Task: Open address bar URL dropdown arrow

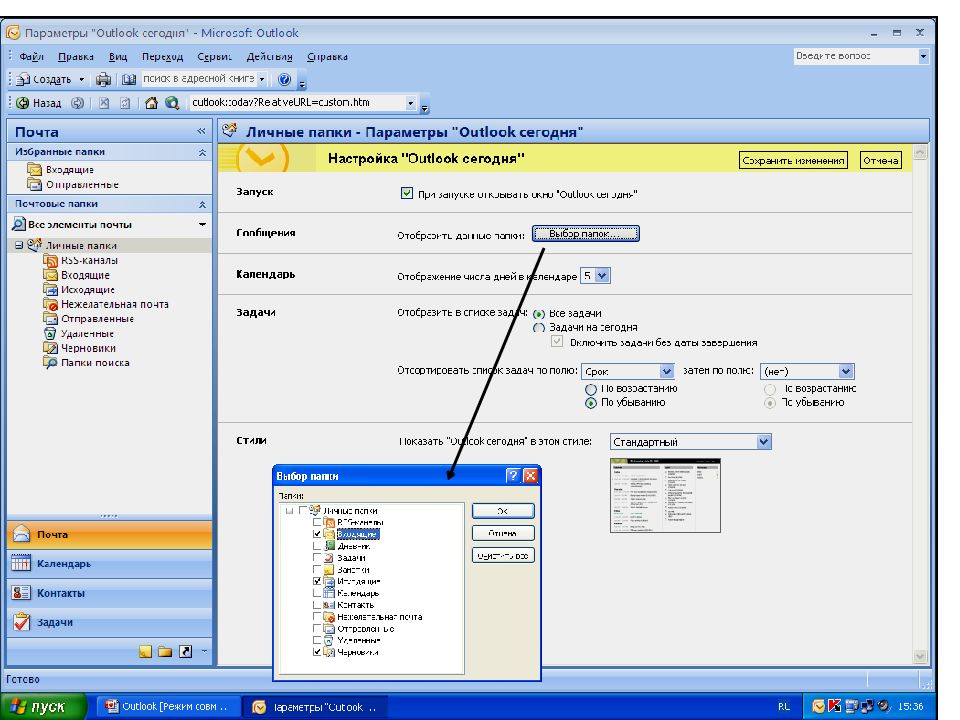Action: point(410,103)
